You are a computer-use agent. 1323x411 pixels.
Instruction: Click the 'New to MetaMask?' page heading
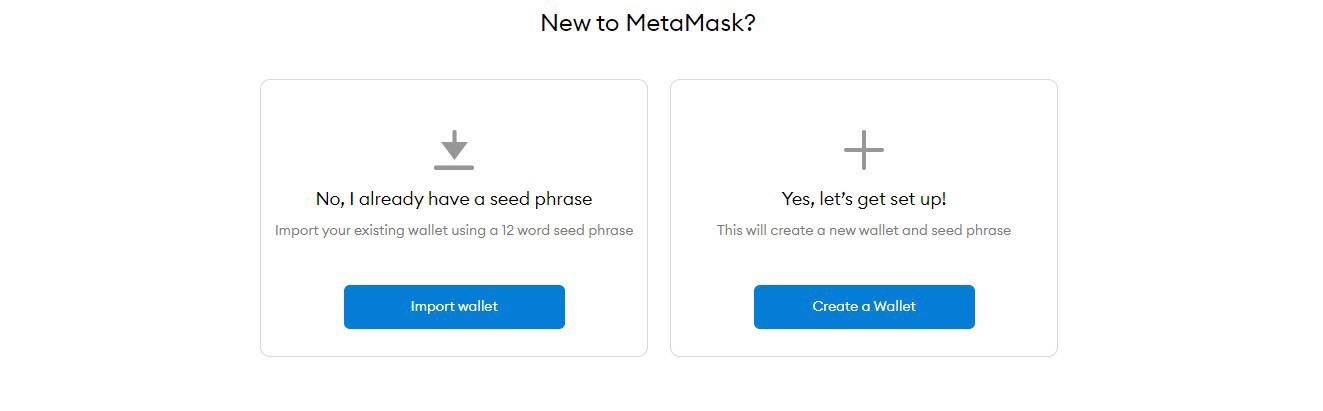(648, 23)
